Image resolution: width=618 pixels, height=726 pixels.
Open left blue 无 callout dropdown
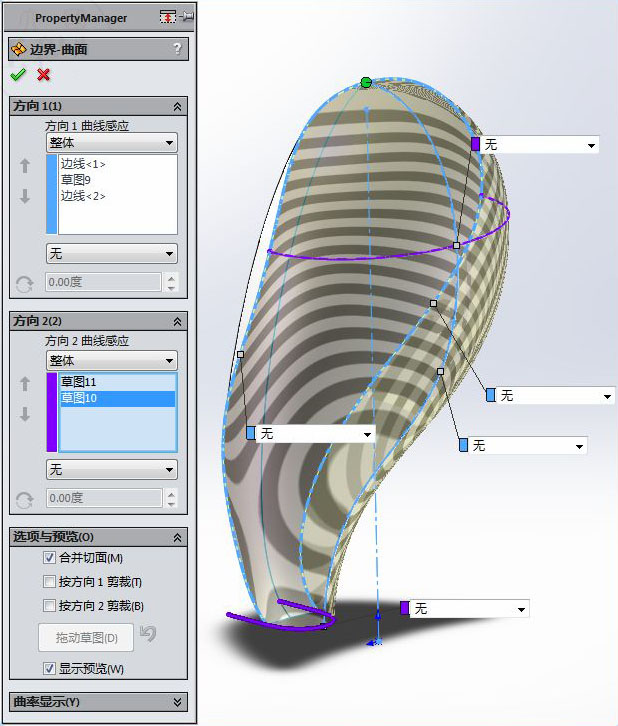pyautogui.click(x=367, y=434)
